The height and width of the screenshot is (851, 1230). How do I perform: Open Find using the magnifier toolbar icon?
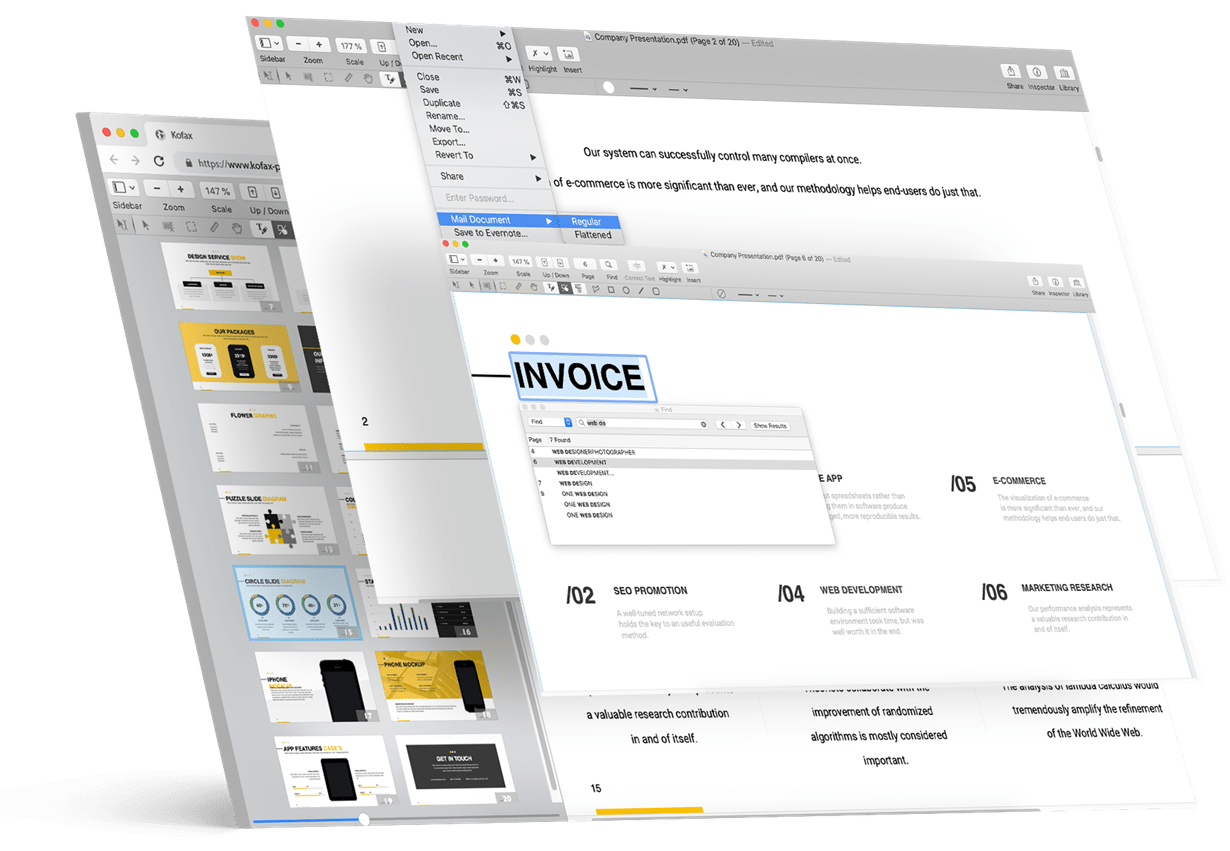click(x=608, y=263)
